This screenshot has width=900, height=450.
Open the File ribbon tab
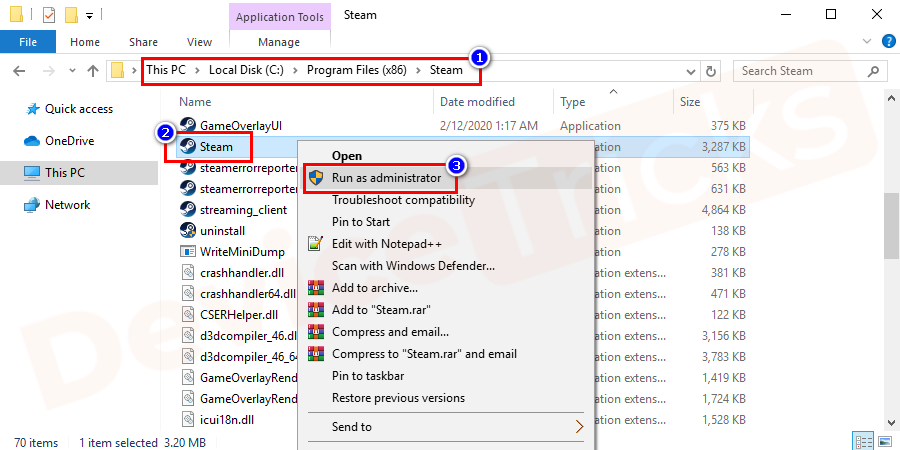[x=27, y=42]
